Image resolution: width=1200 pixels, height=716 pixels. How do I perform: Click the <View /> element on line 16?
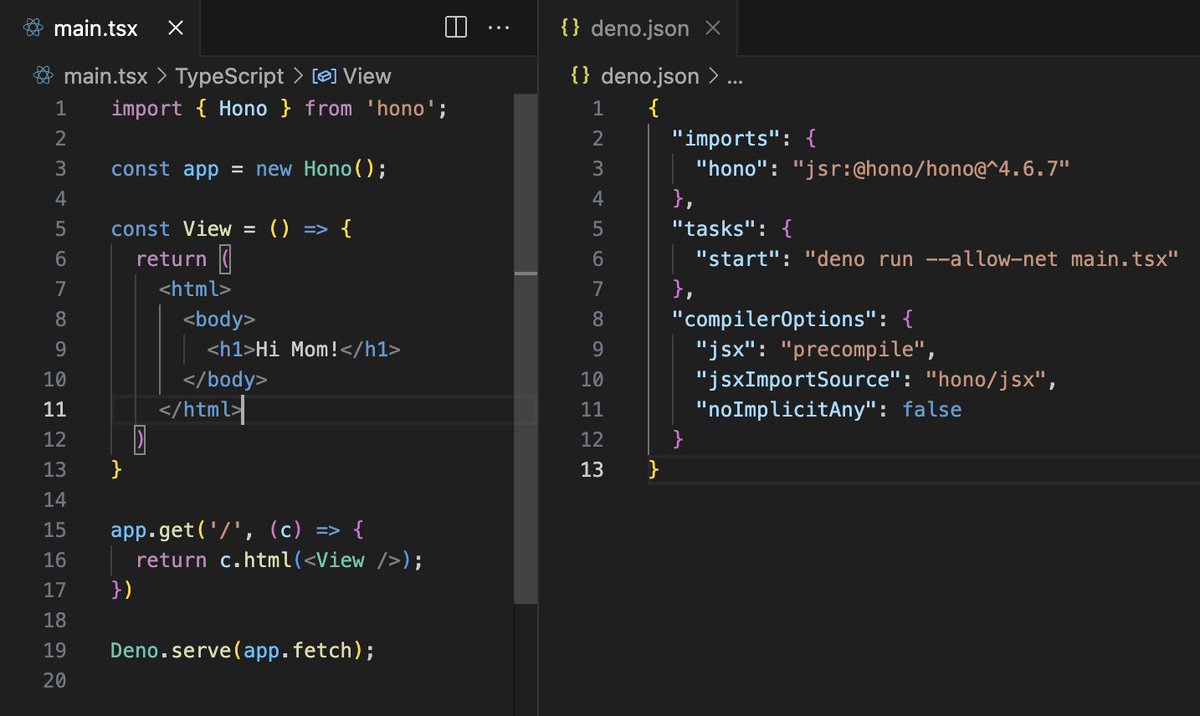pos(352,560)
